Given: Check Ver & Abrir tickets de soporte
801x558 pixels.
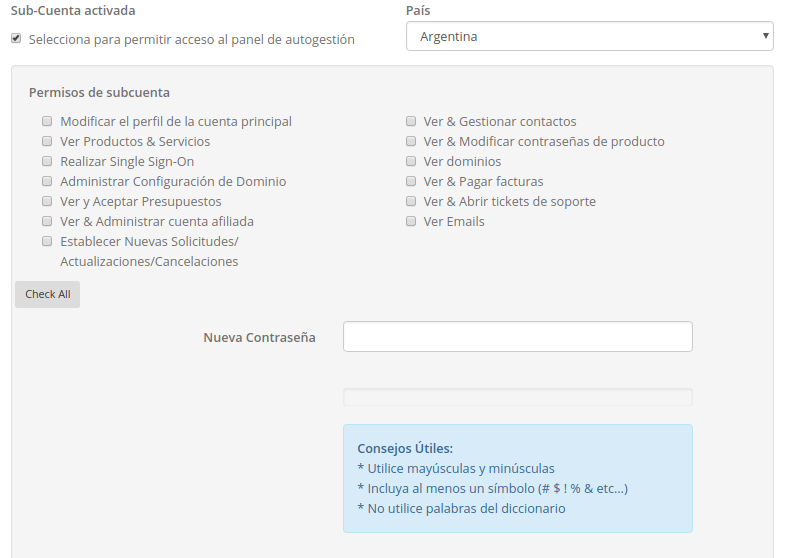Looking at the screenshot, I should point(411,201).
